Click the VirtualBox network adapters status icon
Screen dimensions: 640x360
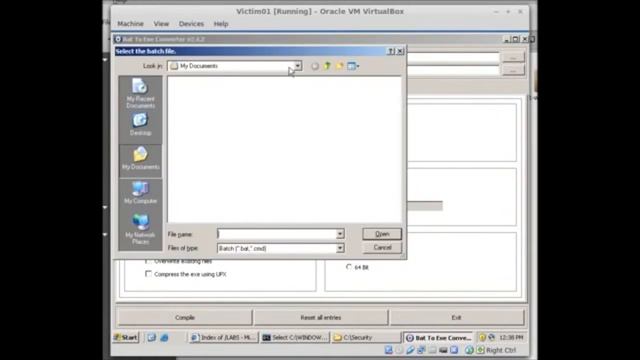pos(421,350)
